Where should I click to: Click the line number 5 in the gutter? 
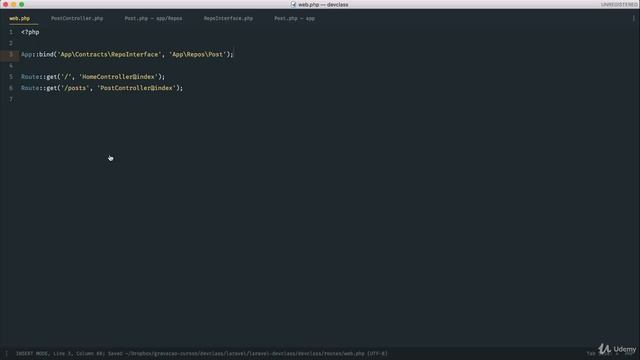pyautogui.click(x=11, y=77)
